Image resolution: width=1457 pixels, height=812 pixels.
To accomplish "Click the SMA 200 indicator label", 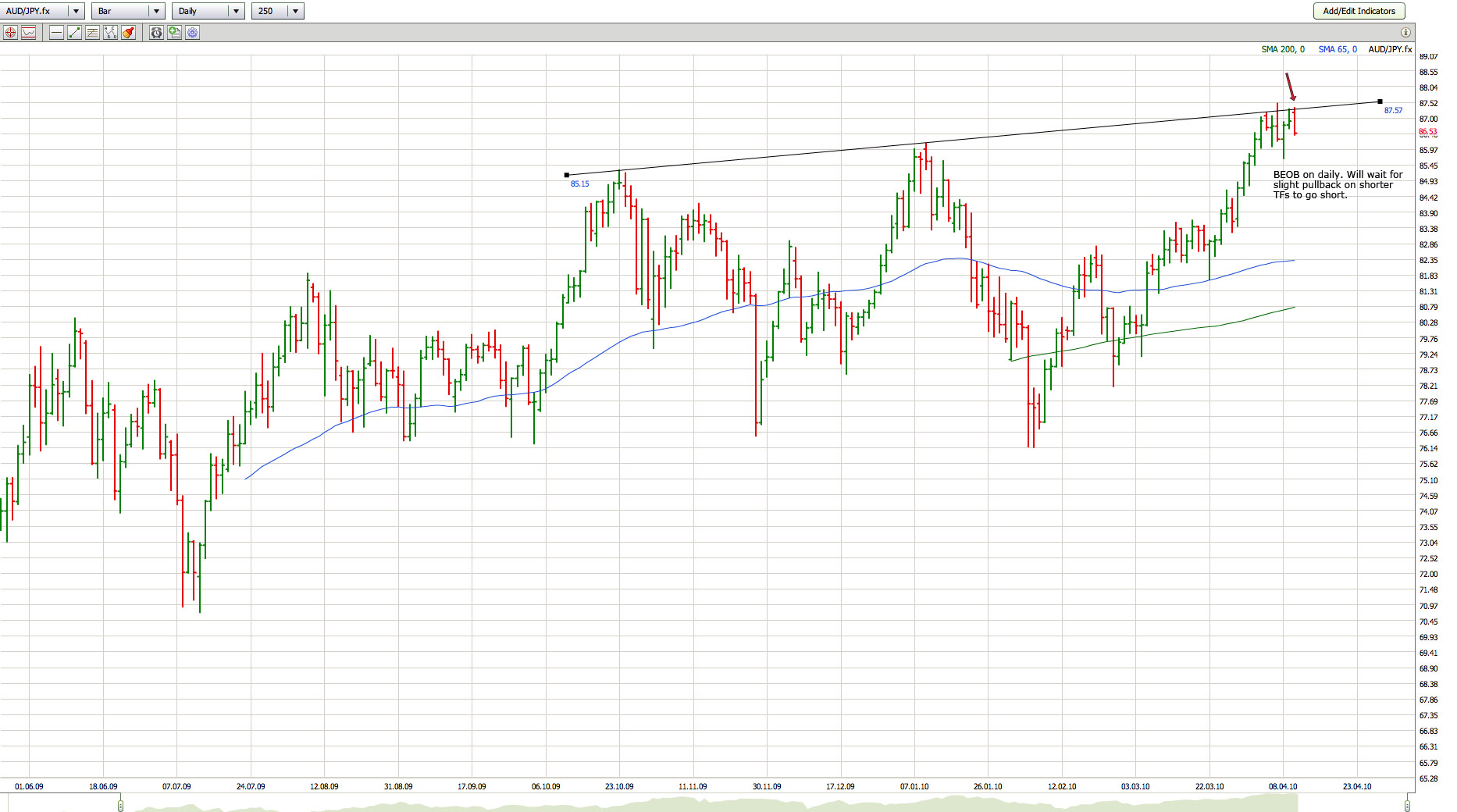I will point(1282,49).
